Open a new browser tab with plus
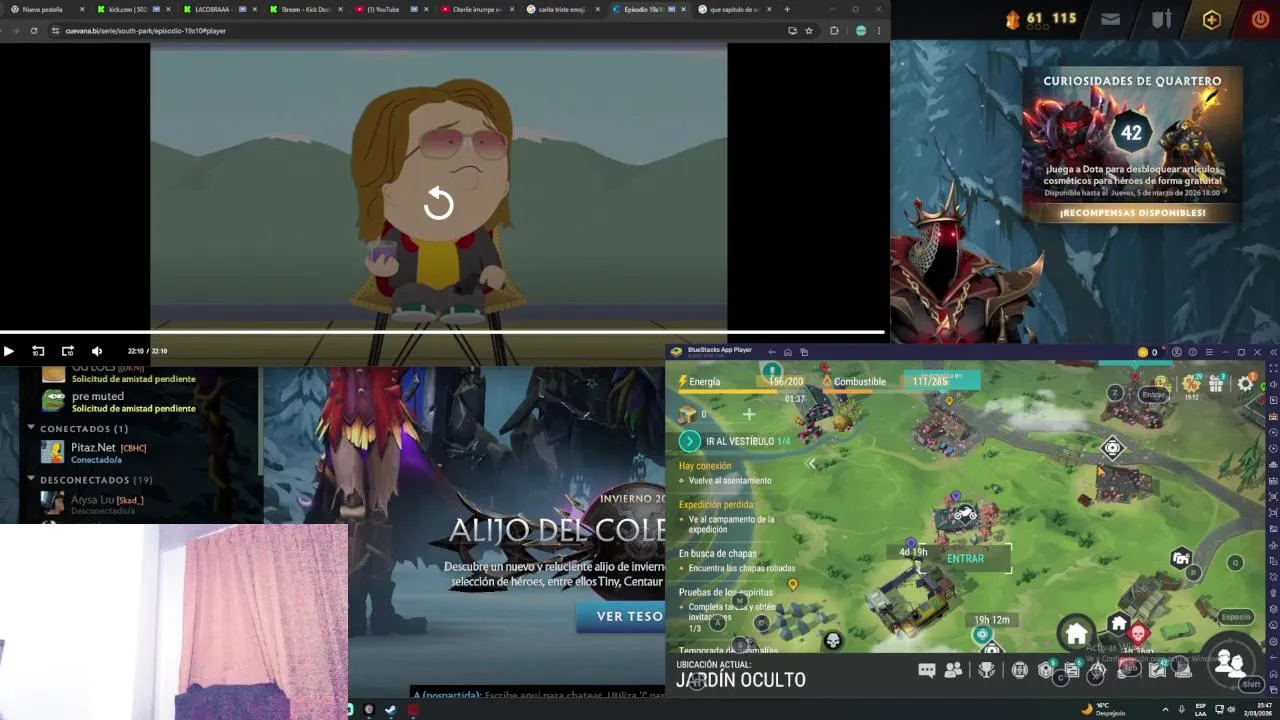The height and width of the screenshot is (720, 1280). coord(787,9)
